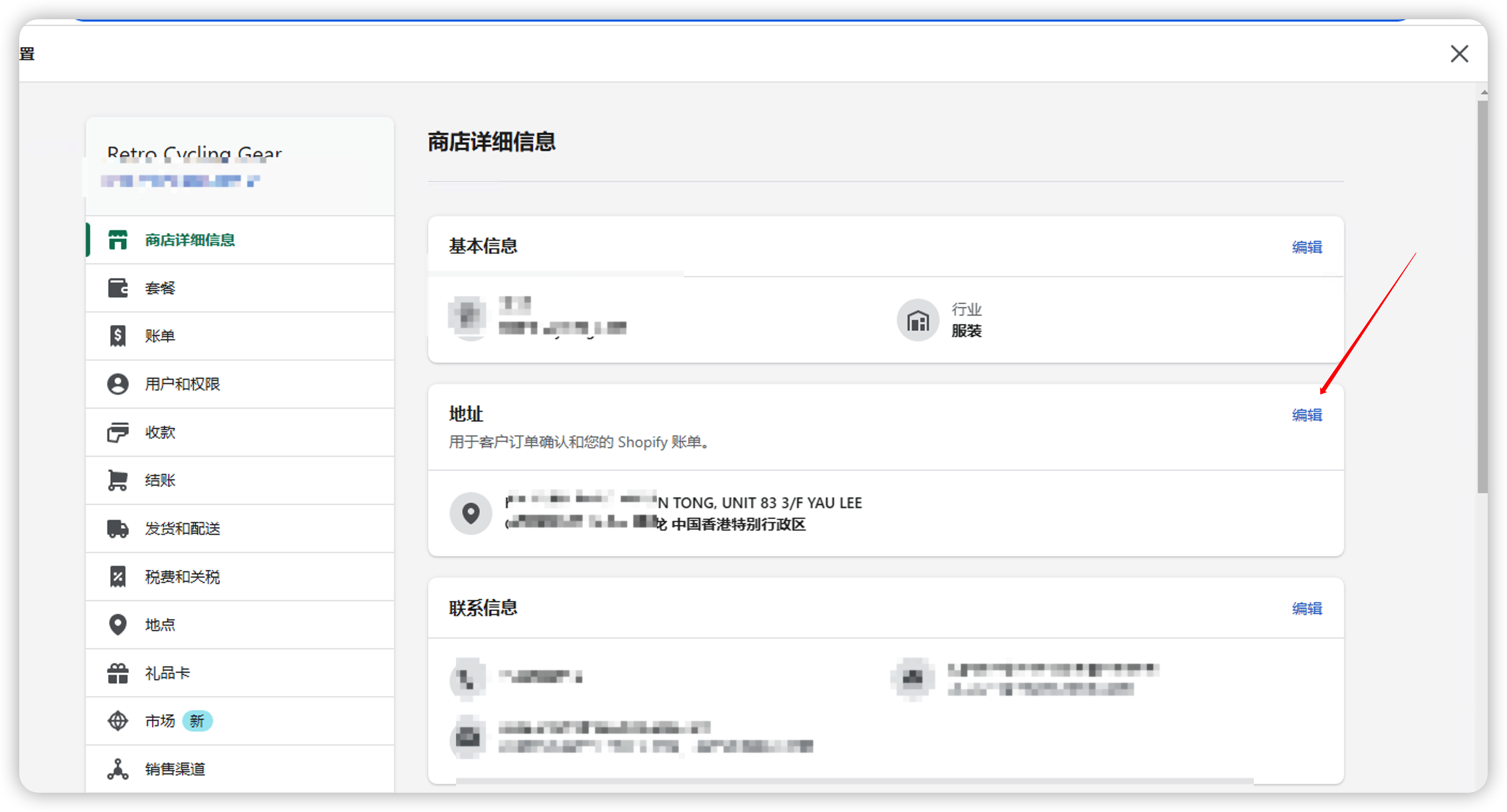The width and height of the screenshot is (1507, 812).
Task: Click the 地点 location pin icon
Action: coord(118,624)
